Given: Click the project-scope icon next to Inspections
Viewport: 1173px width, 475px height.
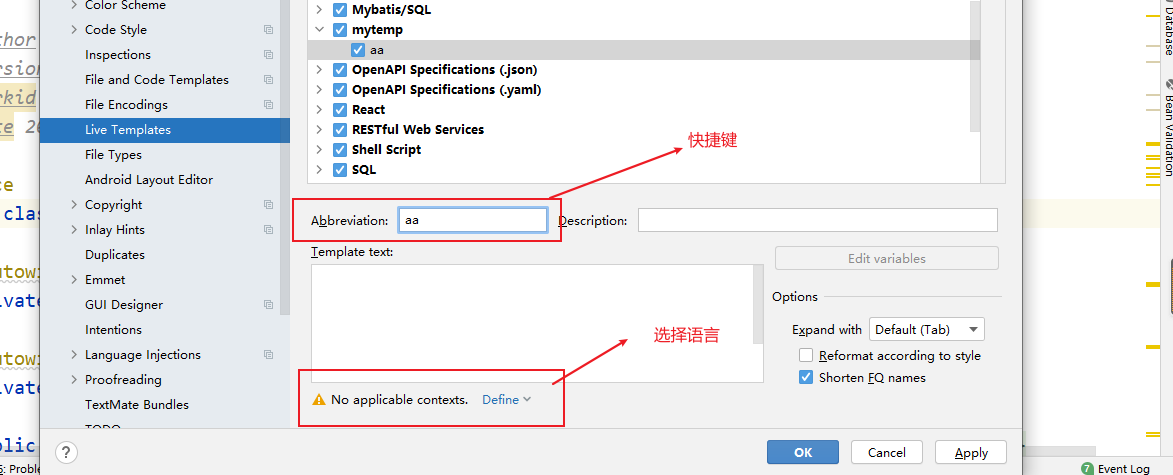Looking at the screenshot, I should 268,55.
